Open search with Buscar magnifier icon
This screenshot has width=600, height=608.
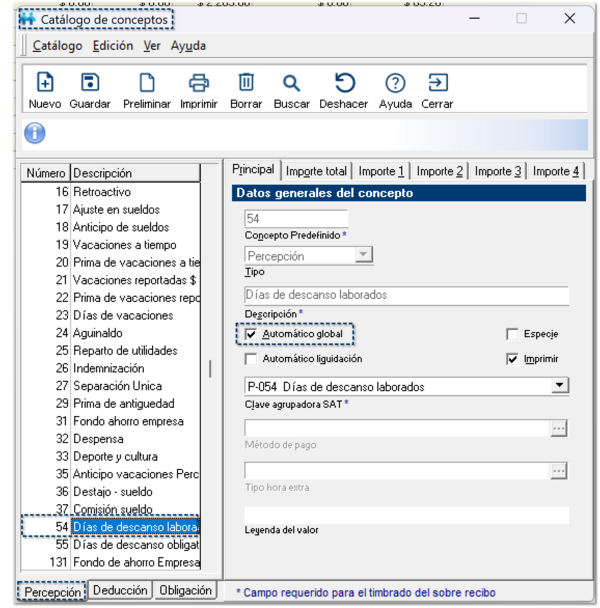point(291,83)
